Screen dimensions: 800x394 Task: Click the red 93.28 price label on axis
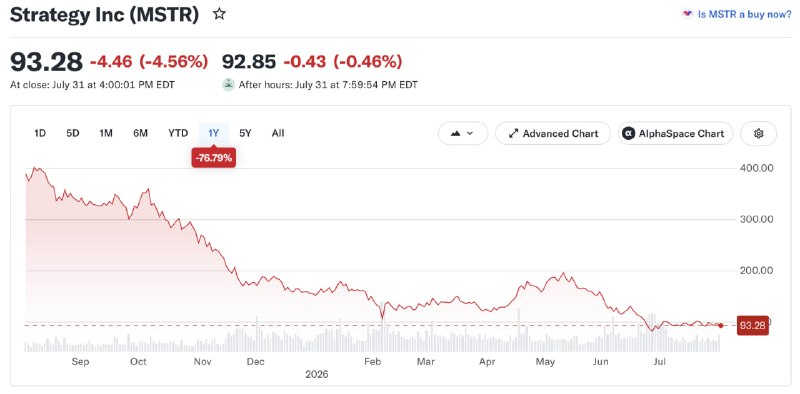click(x=753, y=325)
